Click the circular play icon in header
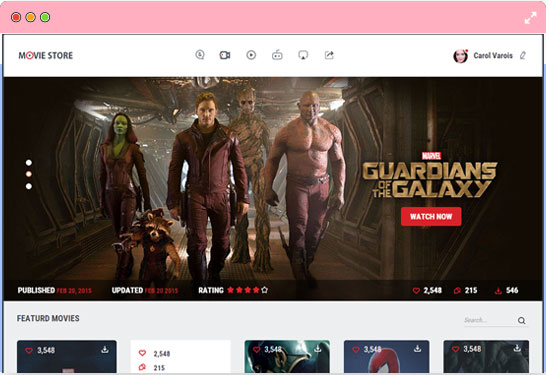The image size is (546, 375). click(251, 55)
